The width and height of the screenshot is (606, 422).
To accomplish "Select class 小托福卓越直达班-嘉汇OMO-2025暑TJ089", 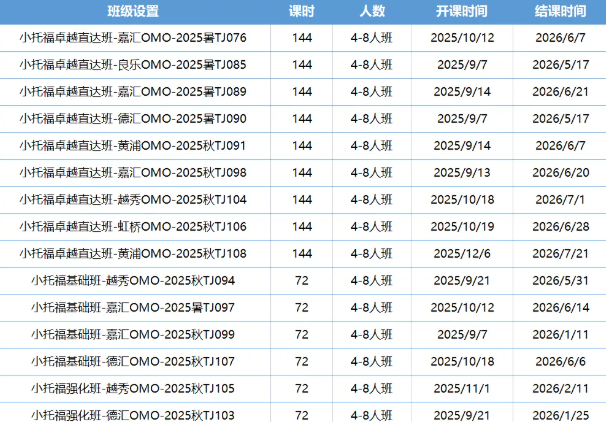I will point(133,92).
